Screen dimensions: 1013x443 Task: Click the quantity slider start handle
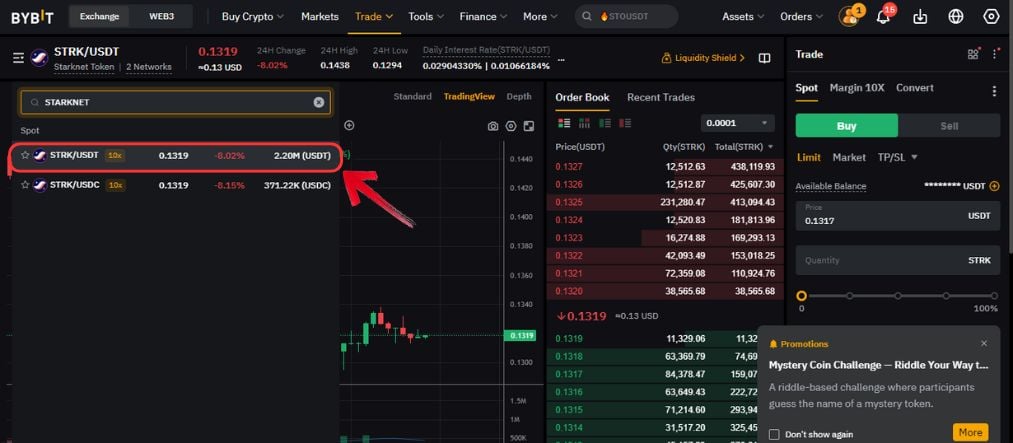click(x=802, y=296)
